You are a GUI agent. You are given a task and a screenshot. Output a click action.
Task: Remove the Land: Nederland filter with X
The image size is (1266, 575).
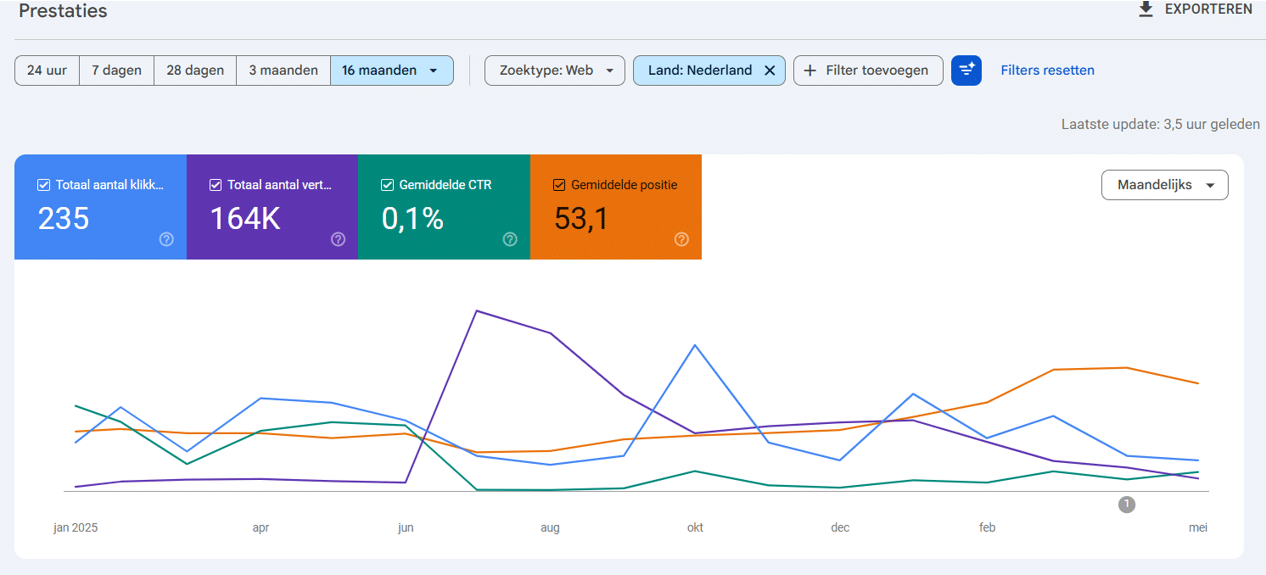point(770,70)
